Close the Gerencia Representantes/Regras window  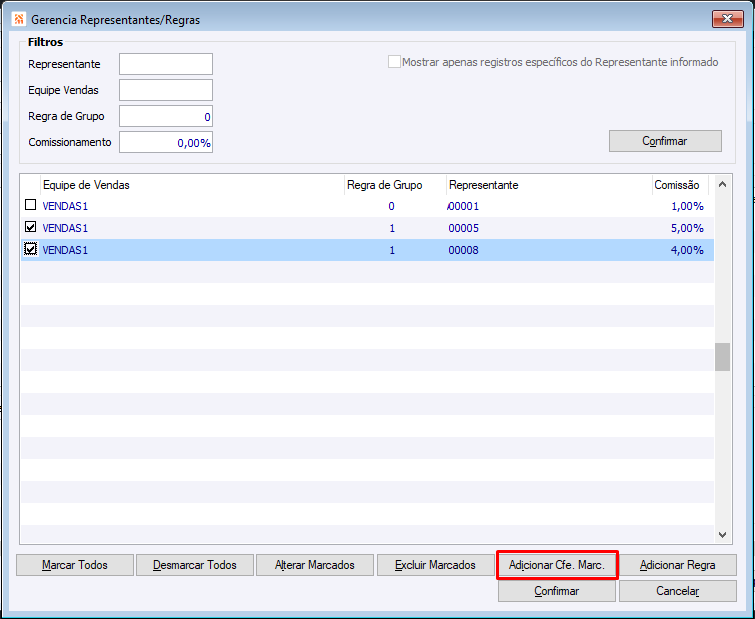(728, 19)
